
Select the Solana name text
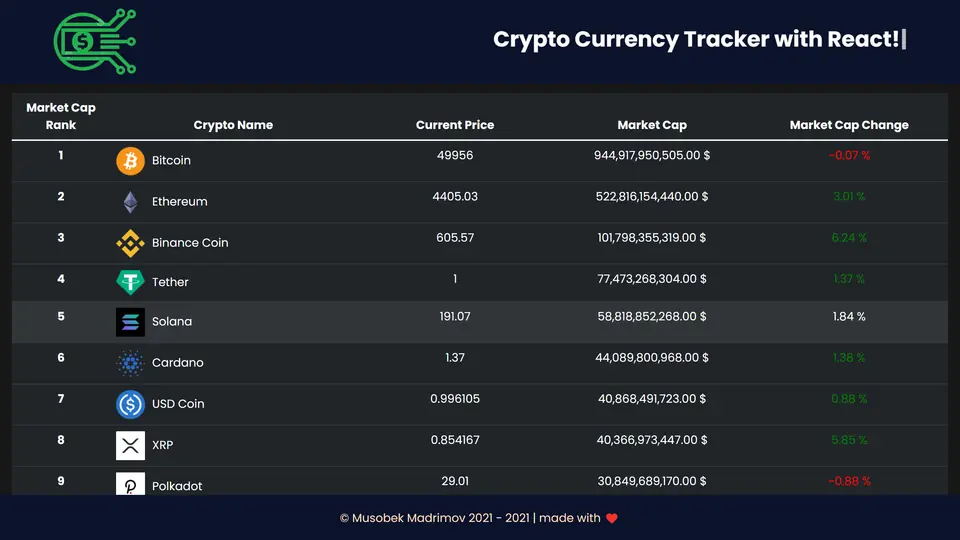tap(172, 321)
